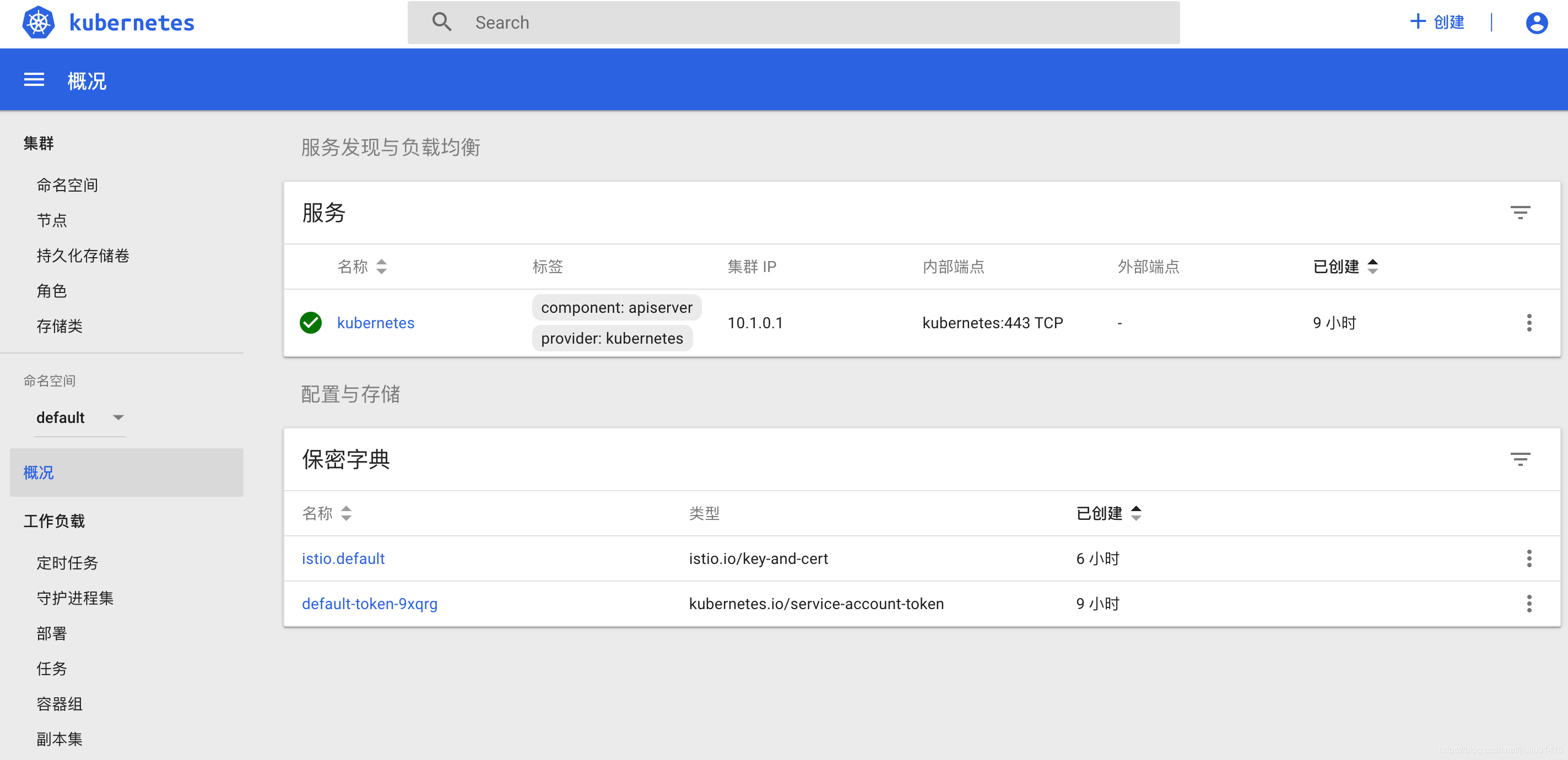The width and height of the screenshot is (1568, 760).
Task: Open actions menu for kubernetes service
Action: (x=1528, y=323)
